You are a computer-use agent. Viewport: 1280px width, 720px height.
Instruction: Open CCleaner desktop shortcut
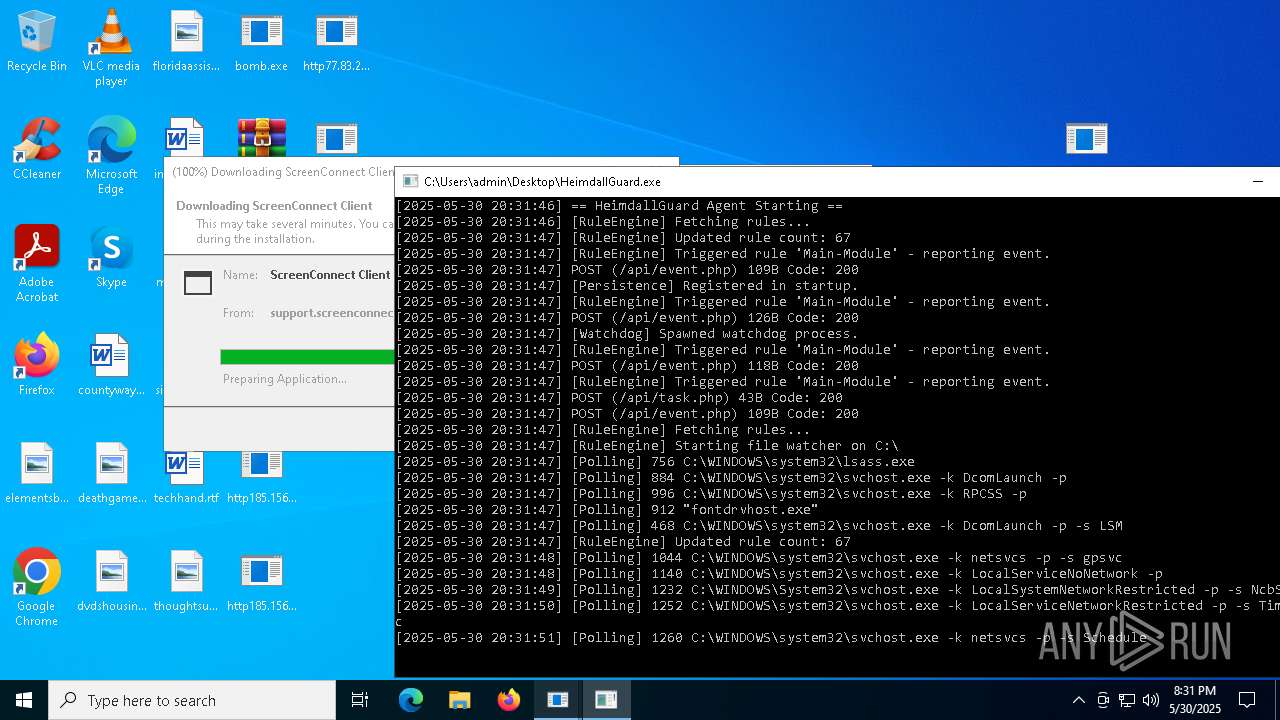point(37,149)
